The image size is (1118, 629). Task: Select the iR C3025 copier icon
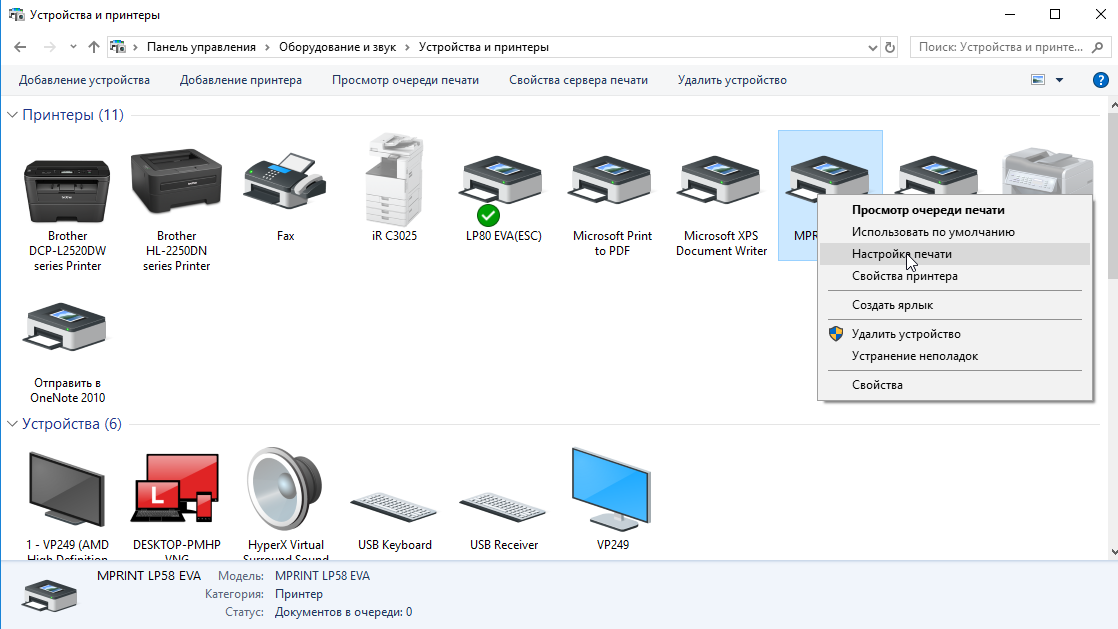pos(394,179)
